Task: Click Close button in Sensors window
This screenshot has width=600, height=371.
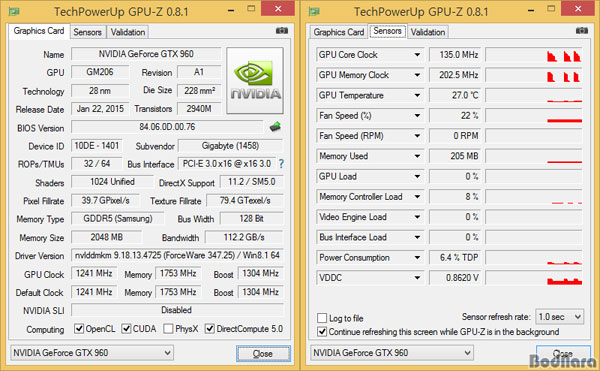Action: 563,354
